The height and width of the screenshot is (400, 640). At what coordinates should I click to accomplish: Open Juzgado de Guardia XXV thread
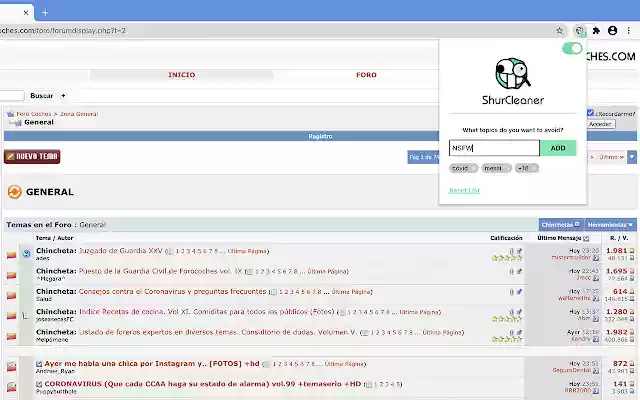click(x=120, y=251)
